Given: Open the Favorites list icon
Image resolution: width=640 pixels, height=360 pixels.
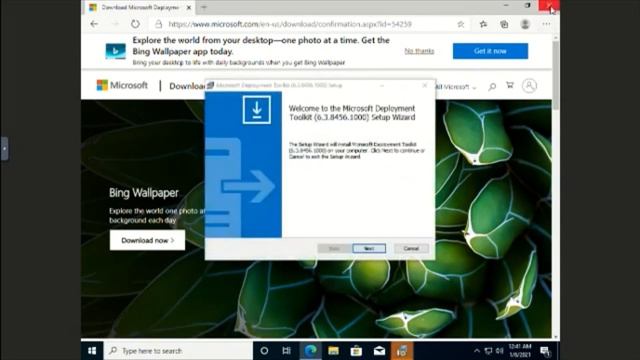Looking at the screenshot, I should coord(483,24).
